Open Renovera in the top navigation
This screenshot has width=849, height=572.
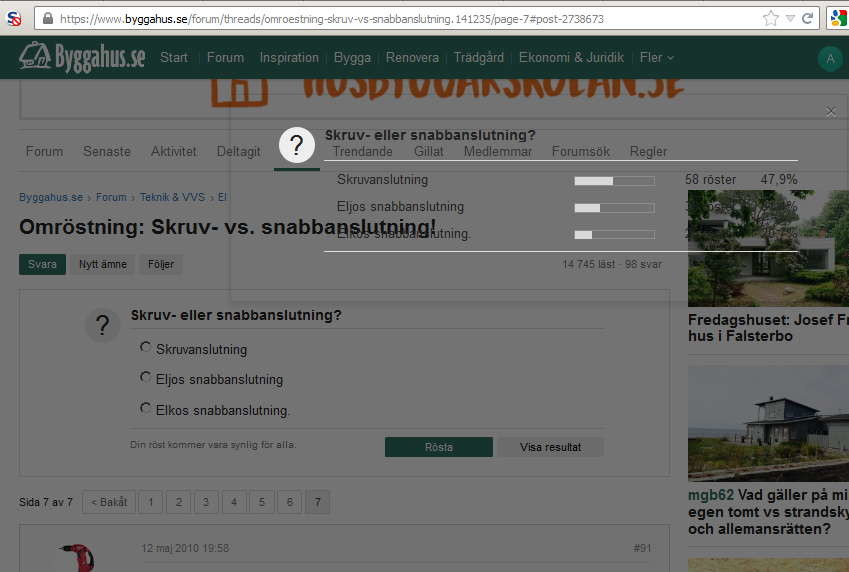412,58
